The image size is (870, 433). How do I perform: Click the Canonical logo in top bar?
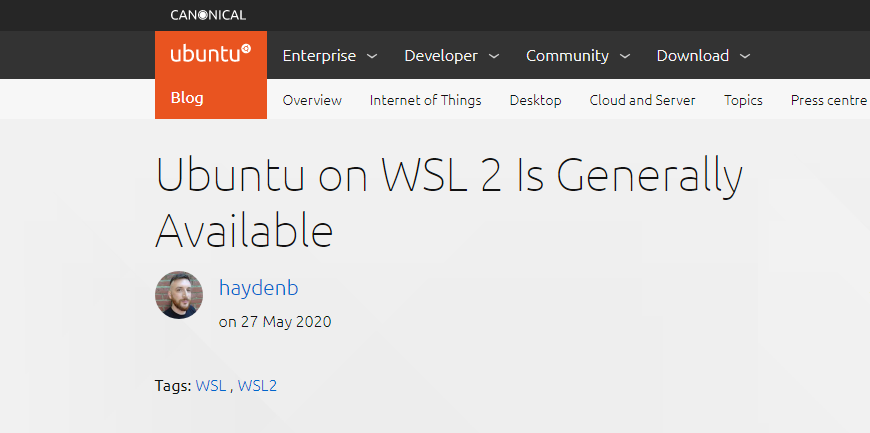pos(208,15)
